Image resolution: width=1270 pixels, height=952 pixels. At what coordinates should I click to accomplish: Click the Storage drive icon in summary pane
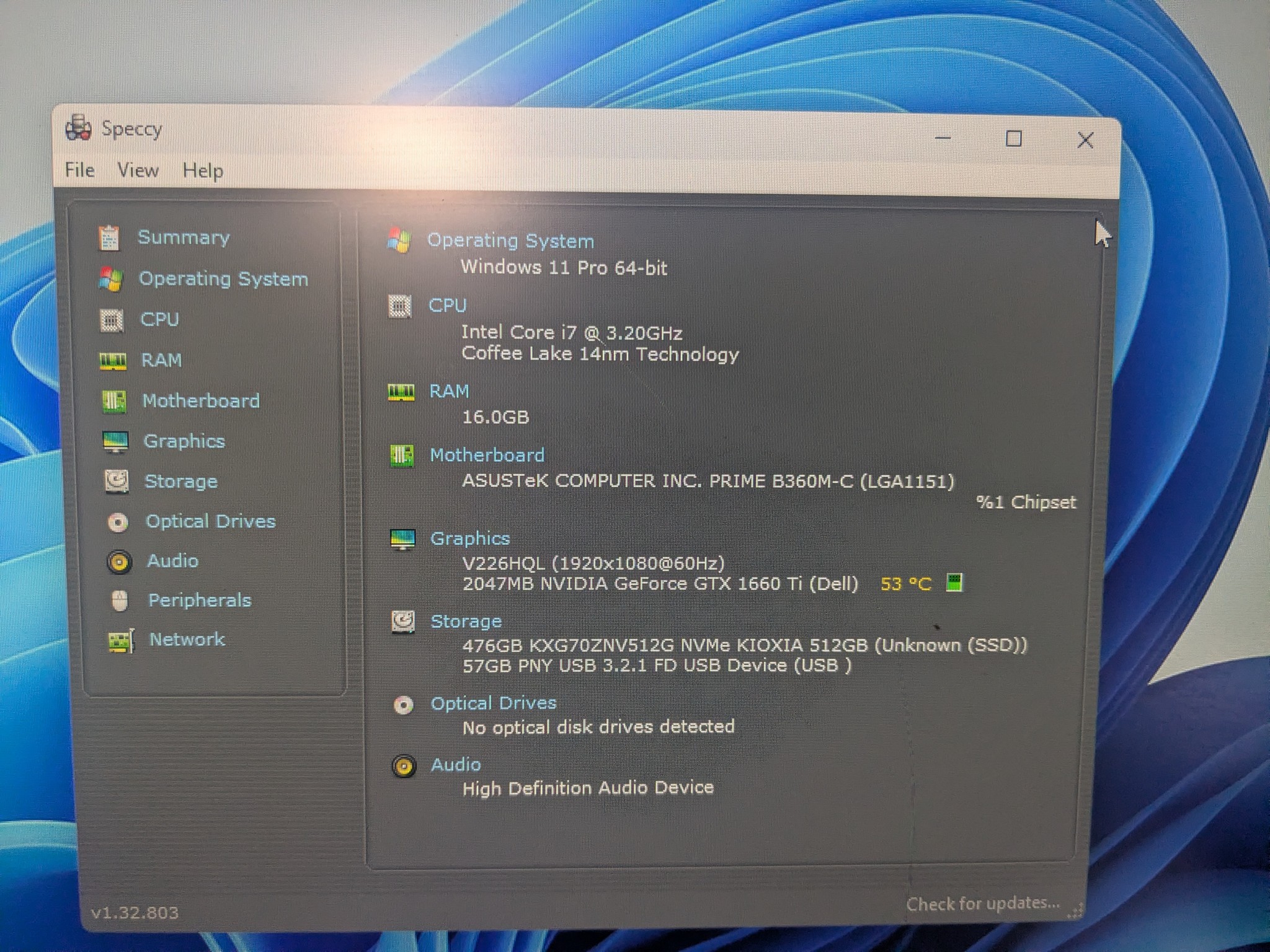pyautogui.click(x=403, y=622)
